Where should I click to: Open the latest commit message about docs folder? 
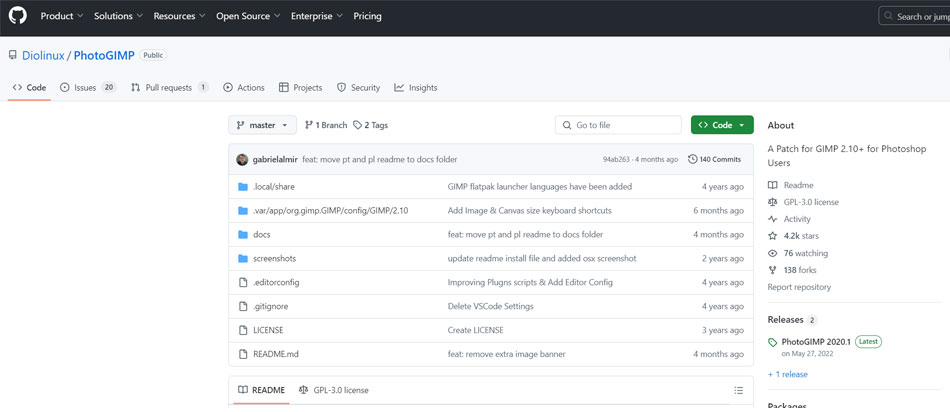(380, 159)
